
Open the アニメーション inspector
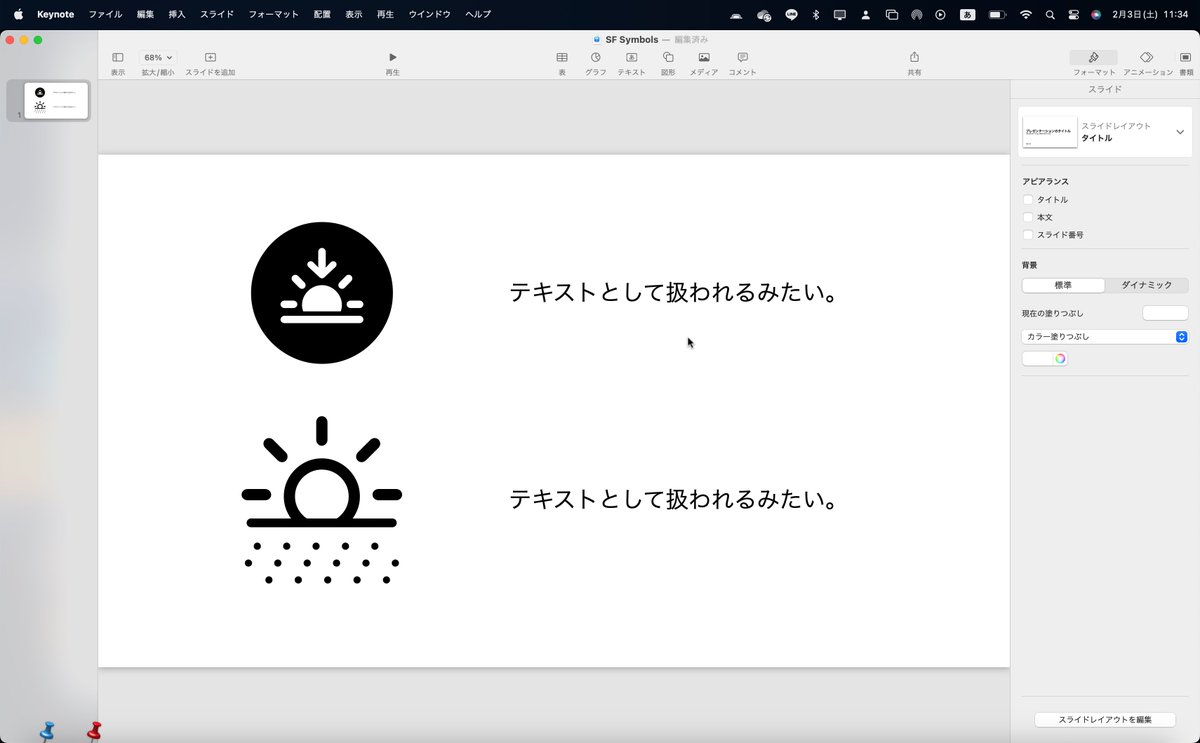(1147, 58)
